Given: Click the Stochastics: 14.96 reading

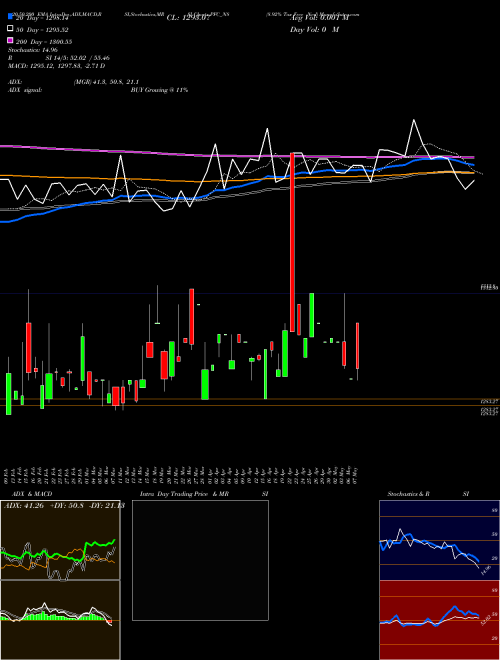Looking at the screenshot, I should [x=33, y=50].
